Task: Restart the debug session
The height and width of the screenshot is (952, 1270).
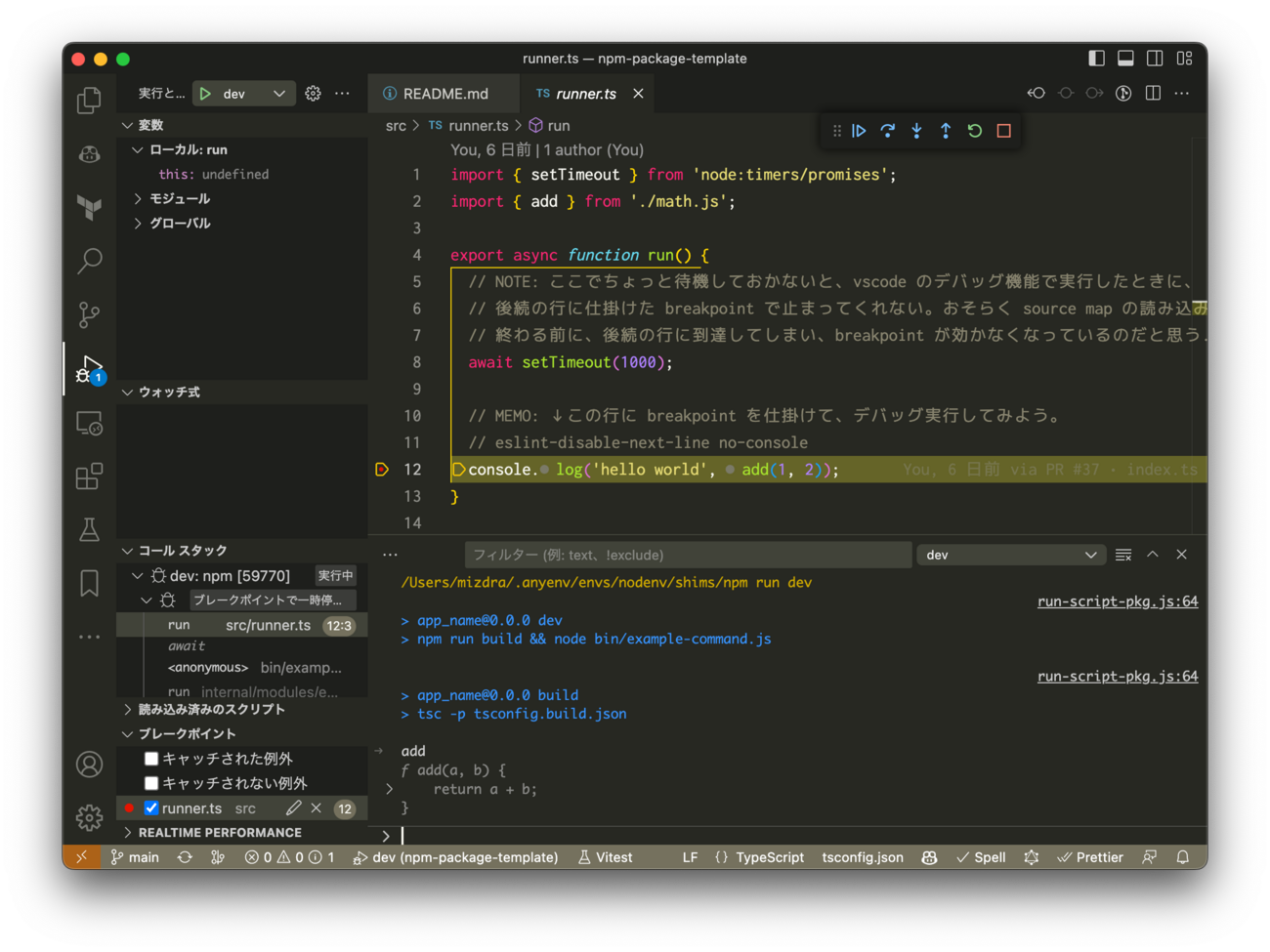Action: tap(974, 131)
